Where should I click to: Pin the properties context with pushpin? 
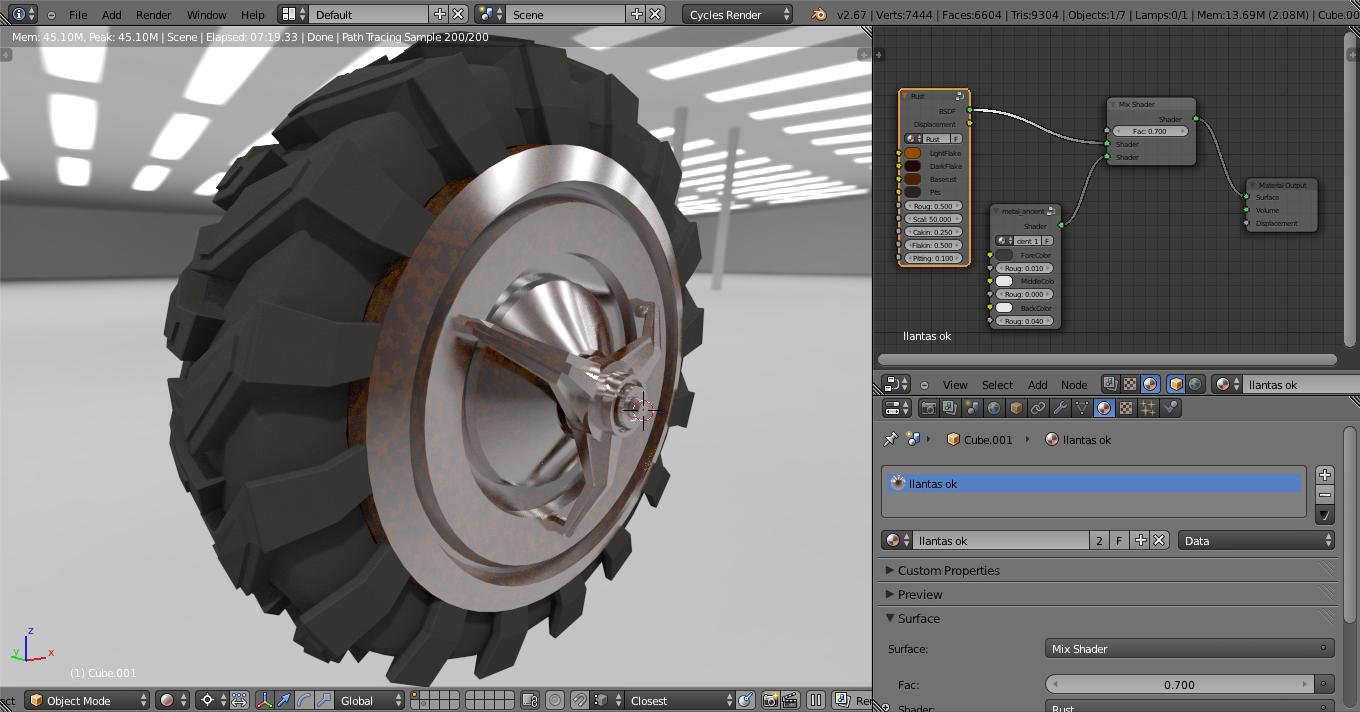890,440
